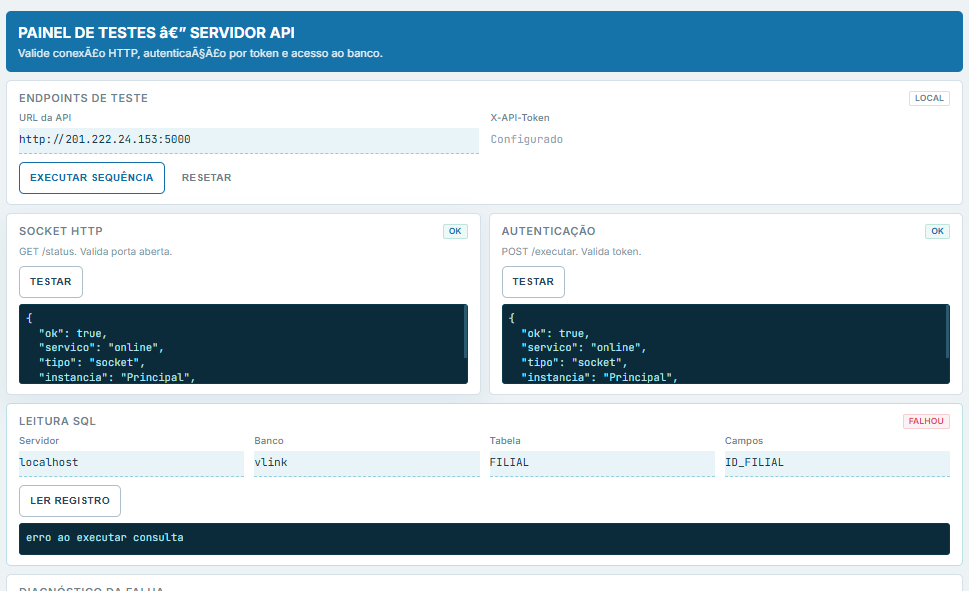Click the LOCAL badge in Endpoints de Teste
This screenshot has height=591, width=969.
[x=929, y=98]
